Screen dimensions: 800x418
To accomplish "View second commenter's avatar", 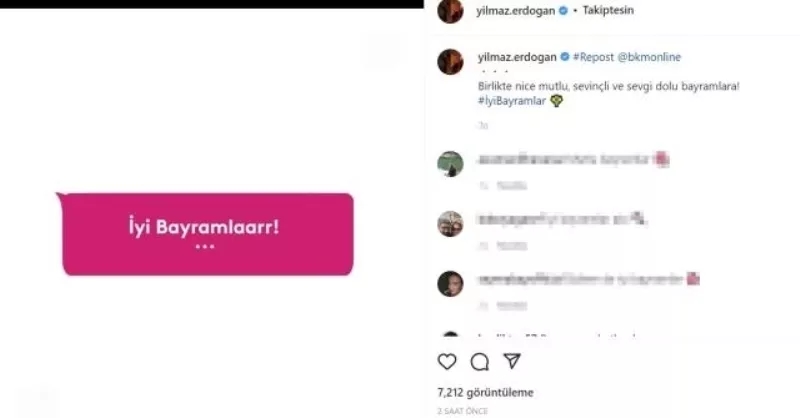I will pyautogui.click(x=451, y=224).
